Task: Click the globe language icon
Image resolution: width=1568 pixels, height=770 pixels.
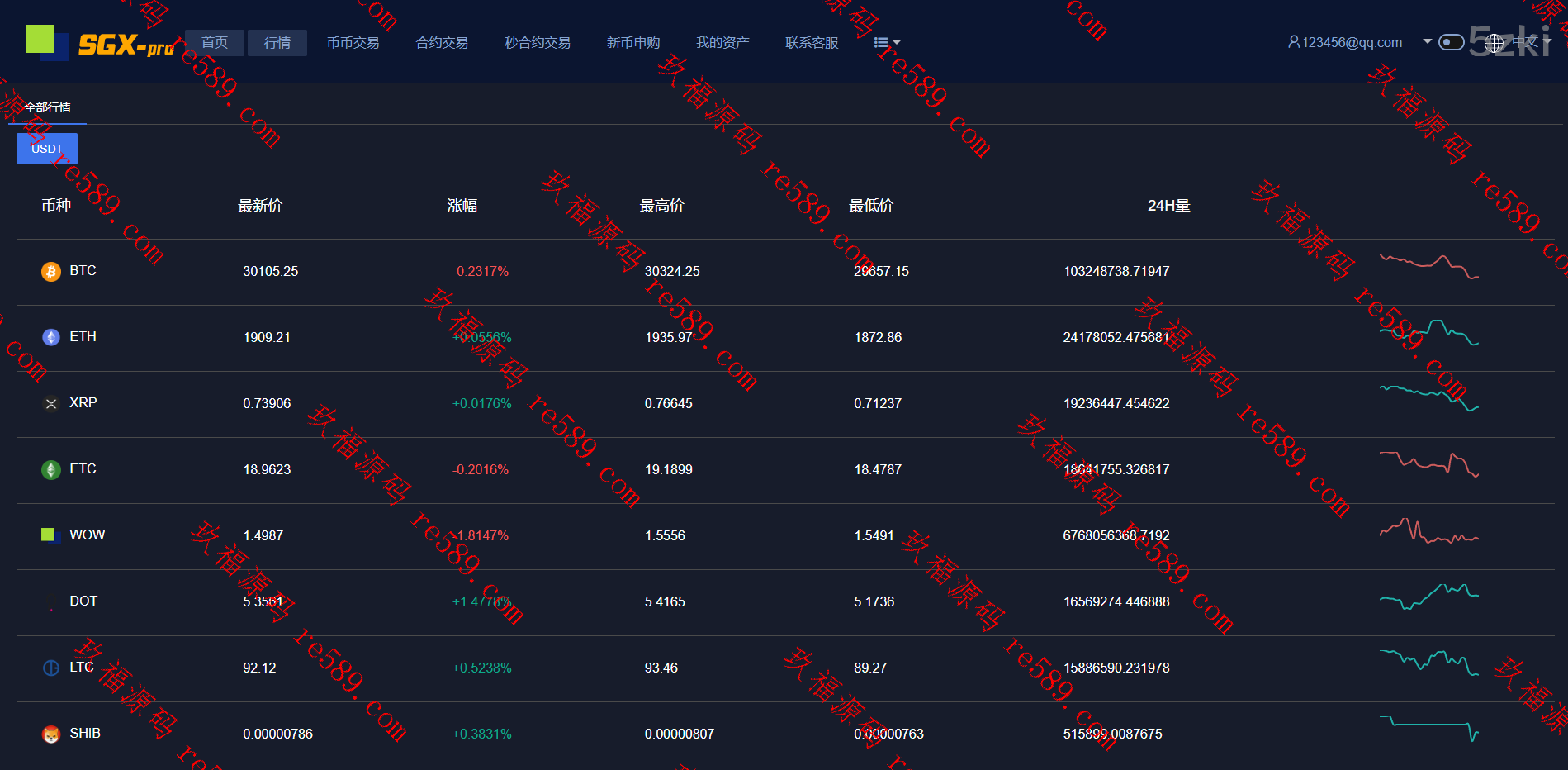Action: pyautogui.click(x=1495, y=42)
